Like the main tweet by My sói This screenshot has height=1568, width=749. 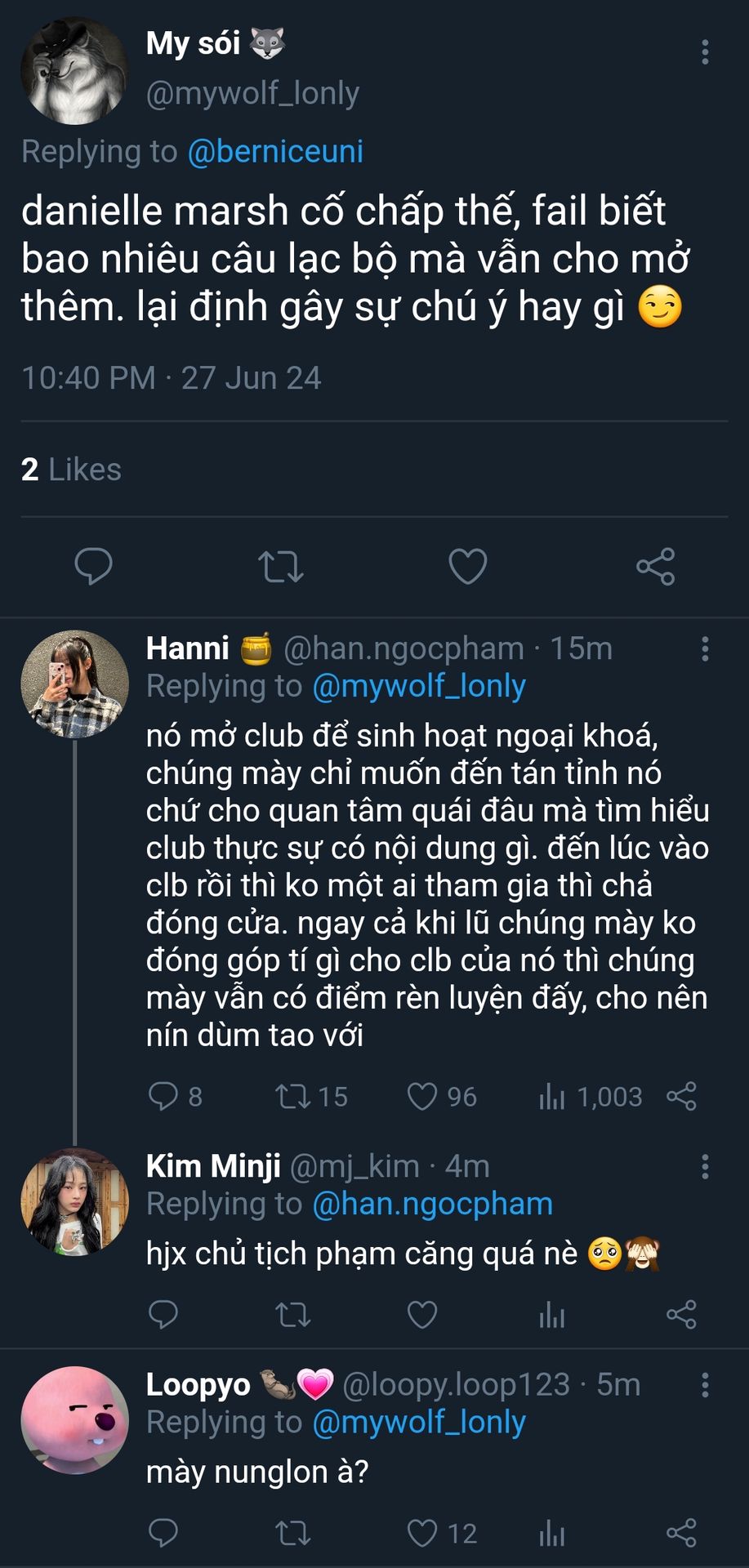468,566
